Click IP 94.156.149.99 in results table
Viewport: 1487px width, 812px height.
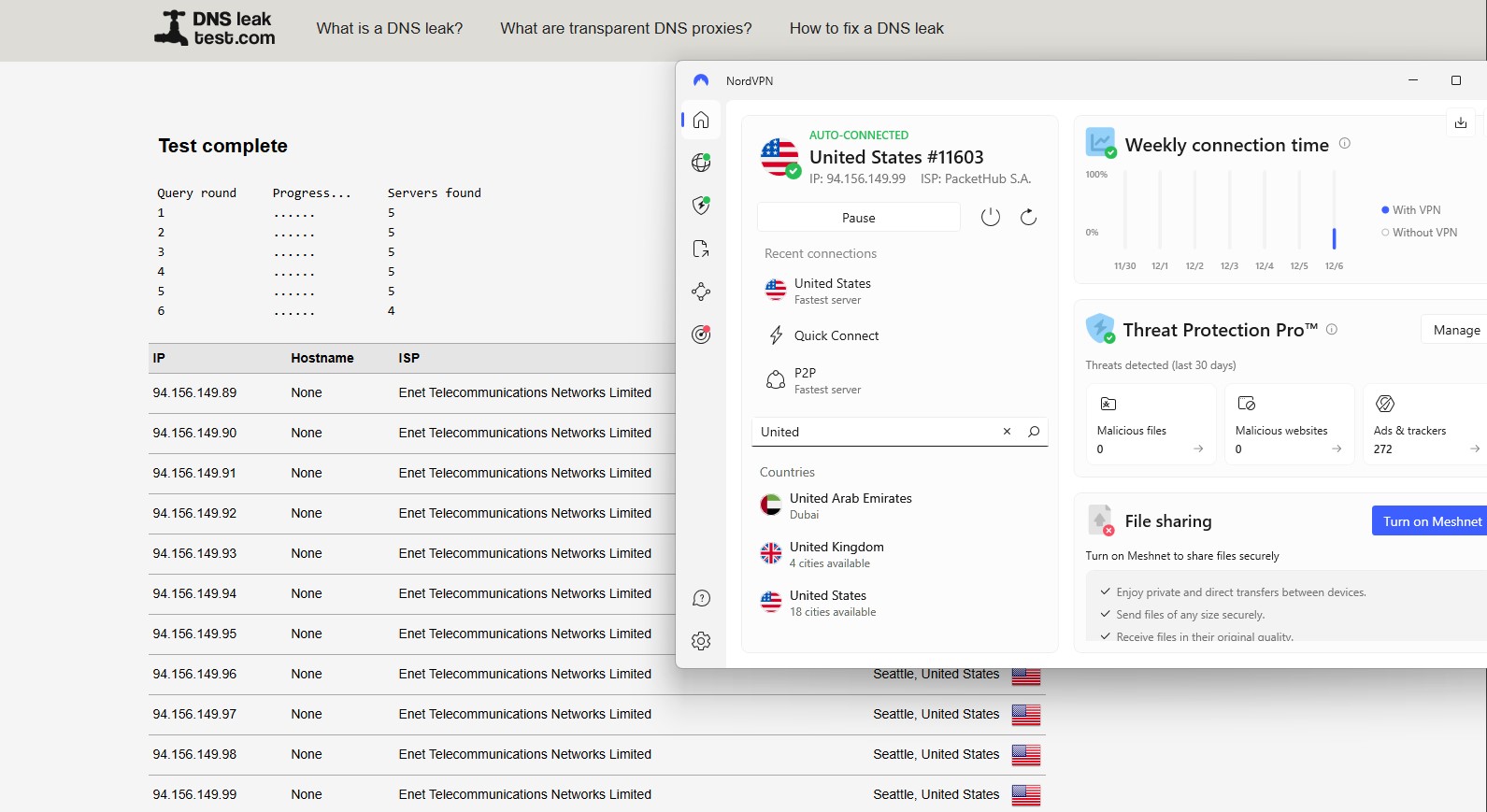pos(194,794)
